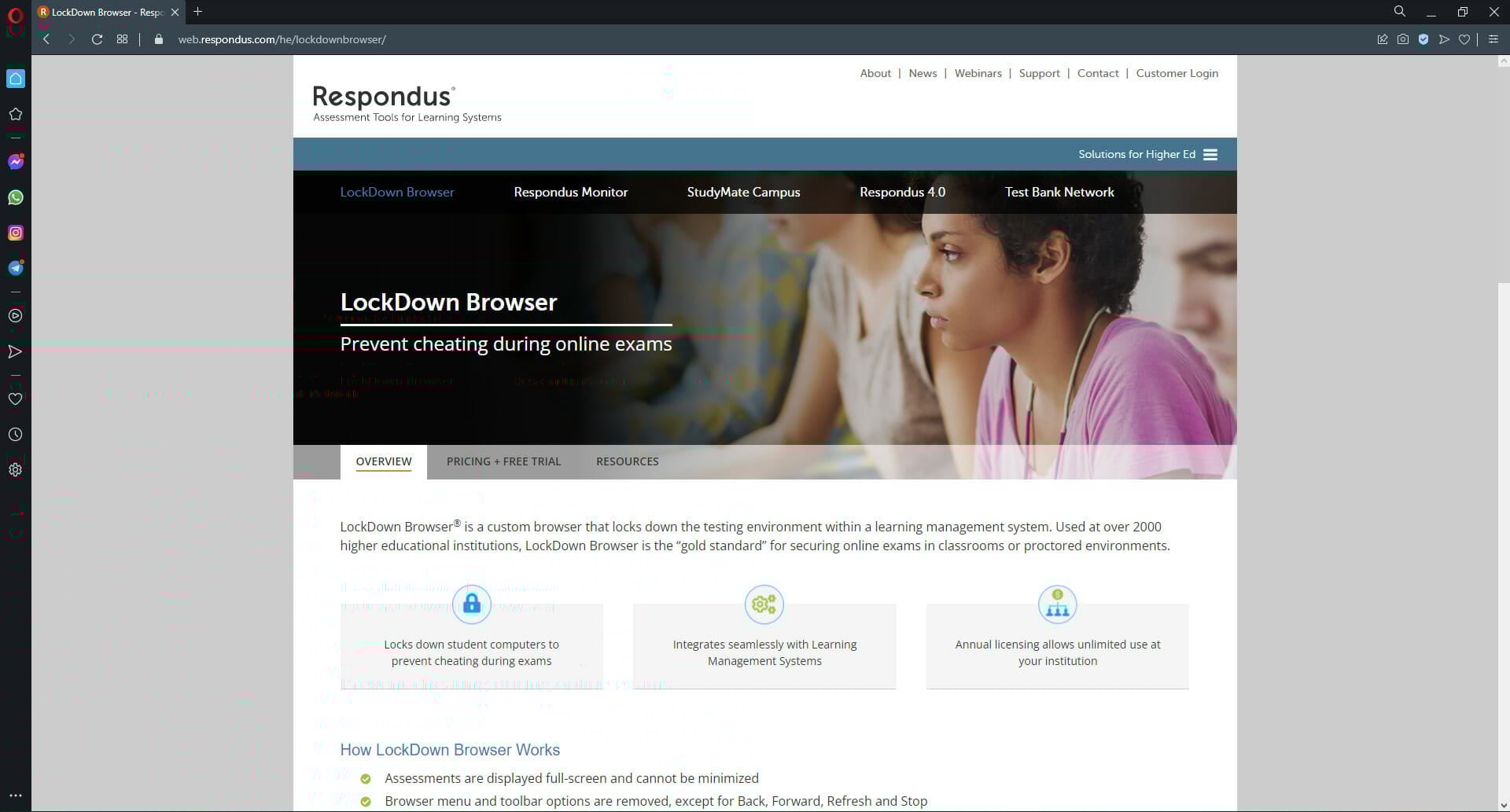Open the Easy Setup panel
The width and height of the screenshot is (1510, 812).
1493,39
